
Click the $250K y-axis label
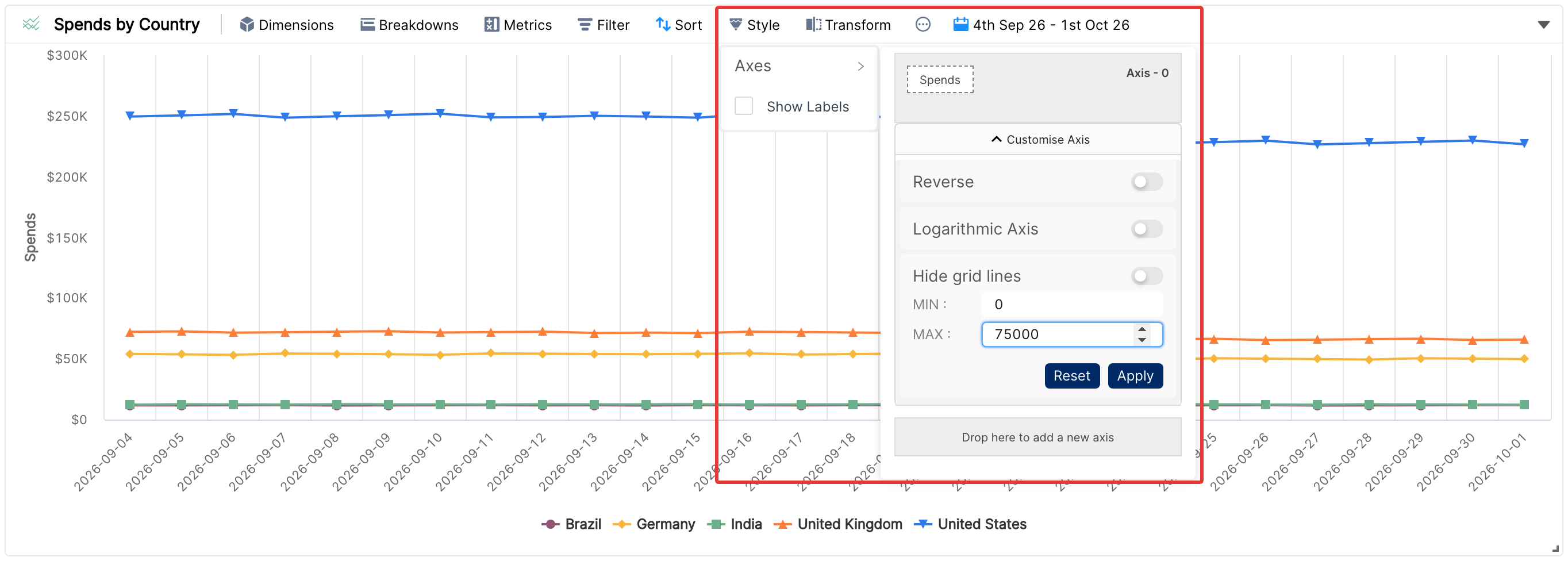pos(67,116)
